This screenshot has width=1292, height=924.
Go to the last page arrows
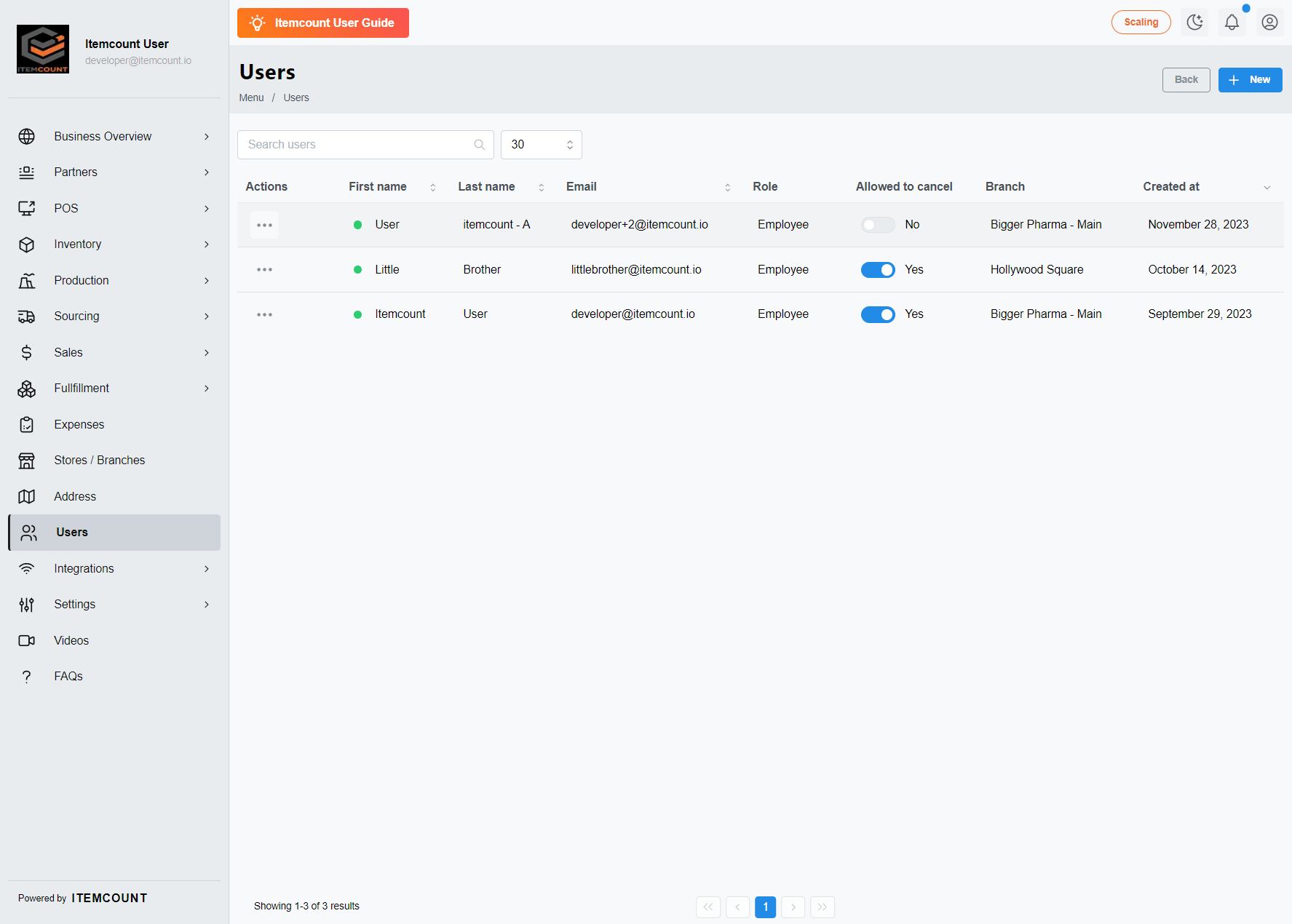tap(823, 907)
